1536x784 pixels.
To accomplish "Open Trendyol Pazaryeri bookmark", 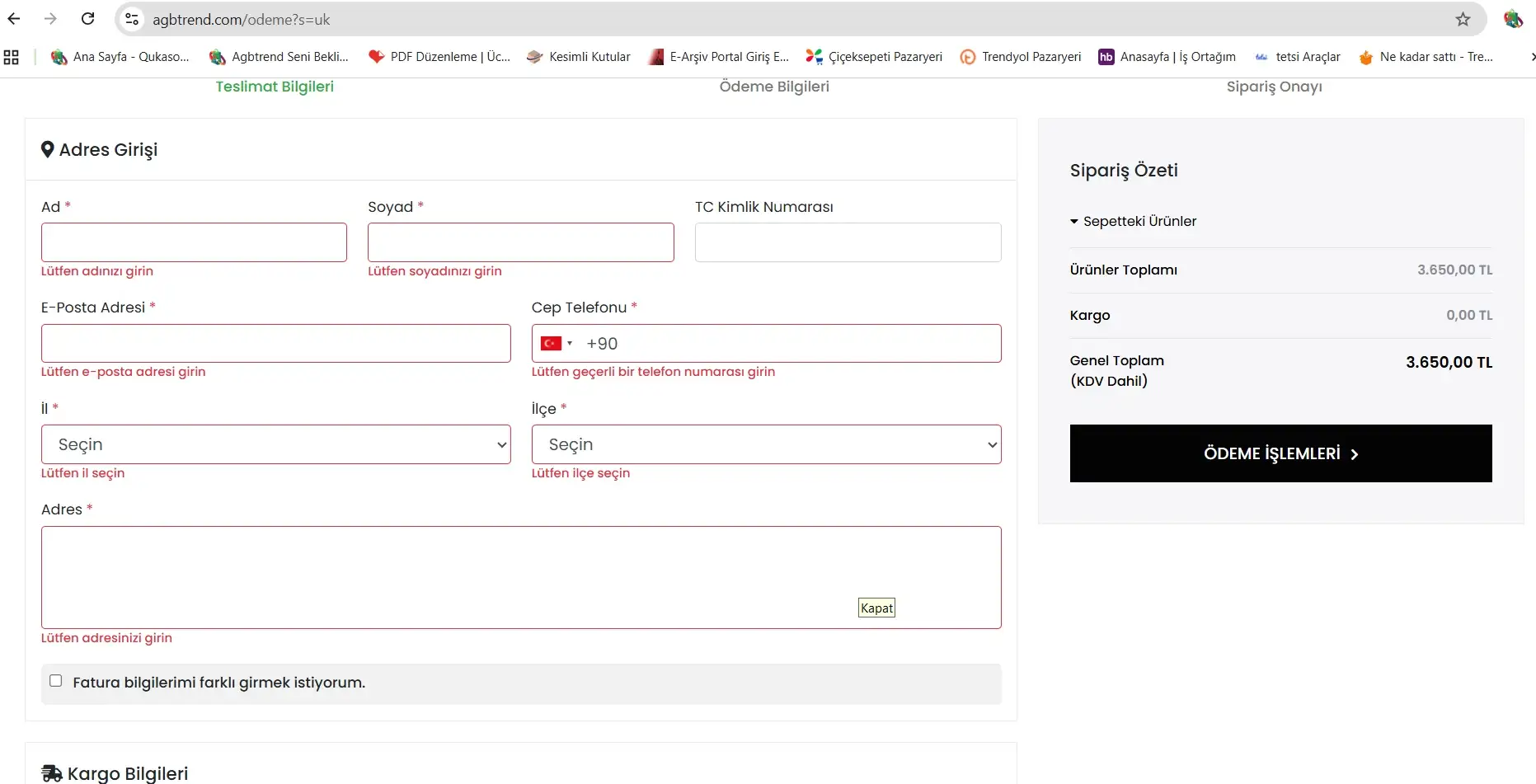I will pos(1020,57).
